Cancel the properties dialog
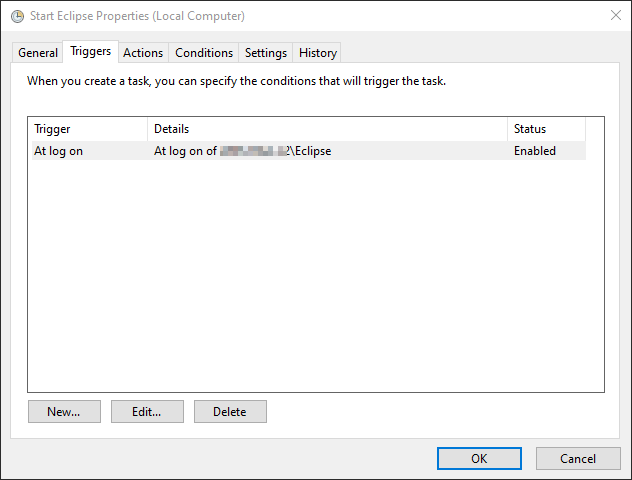 [578, 458]
